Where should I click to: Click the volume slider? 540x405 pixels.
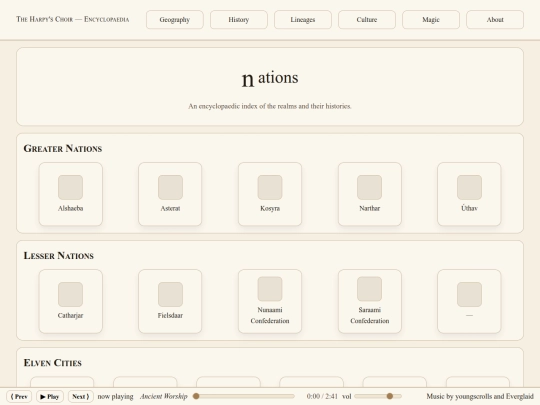click(378, 396)
